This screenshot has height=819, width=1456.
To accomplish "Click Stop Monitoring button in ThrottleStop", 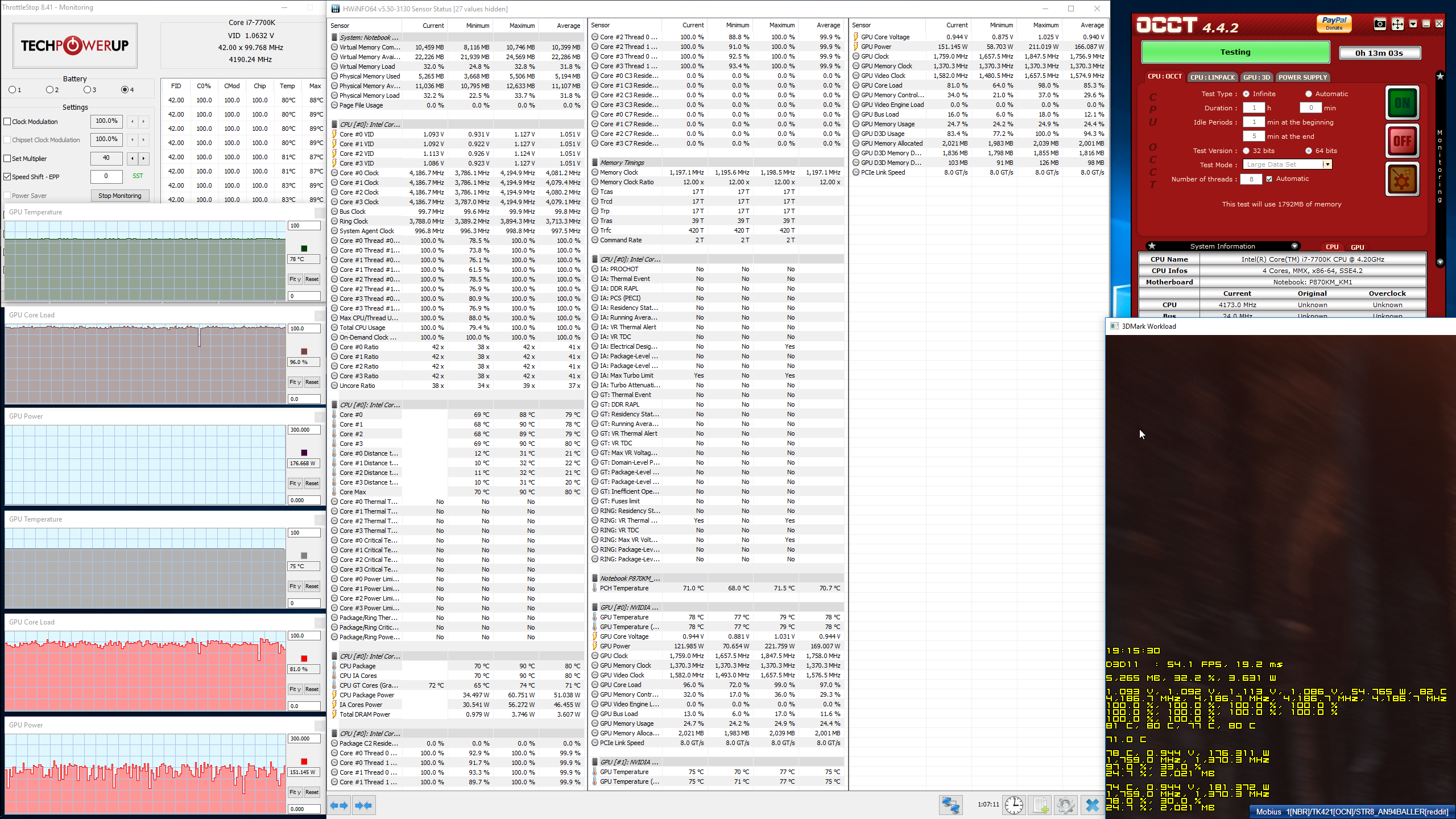I will [x=120, y=196].
